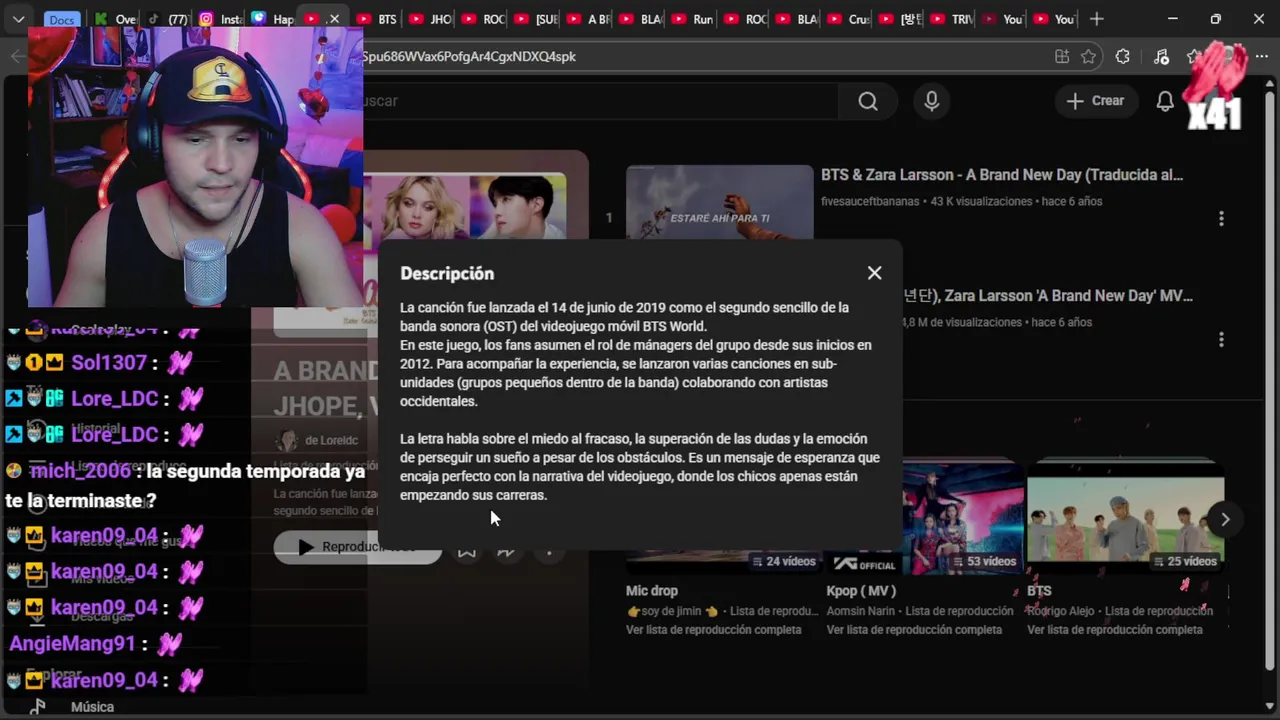Click the 'Reproducir todo' play button
Screen dimensions: 1280x720
coord(357,547)
